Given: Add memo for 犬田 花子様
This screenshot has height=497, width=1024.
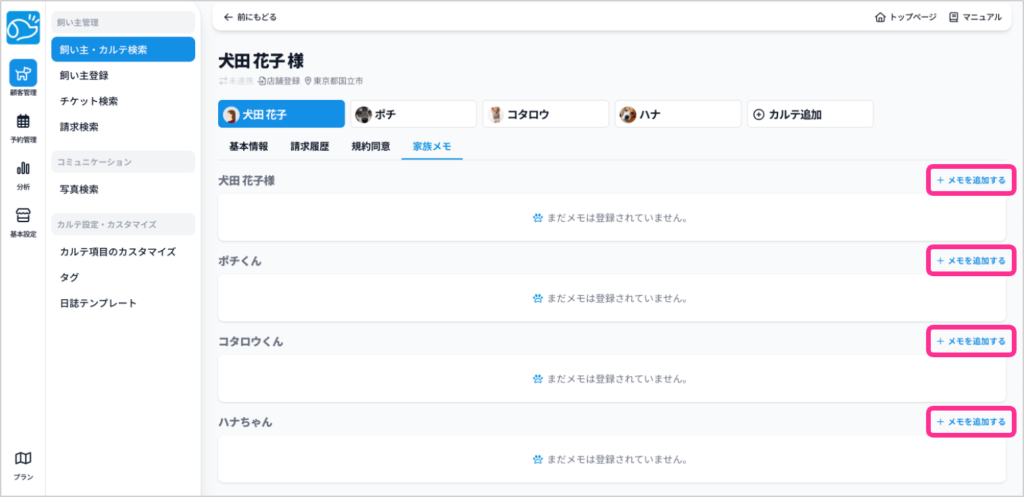Looking at the screenshot, I should click(x=971, y=180).
